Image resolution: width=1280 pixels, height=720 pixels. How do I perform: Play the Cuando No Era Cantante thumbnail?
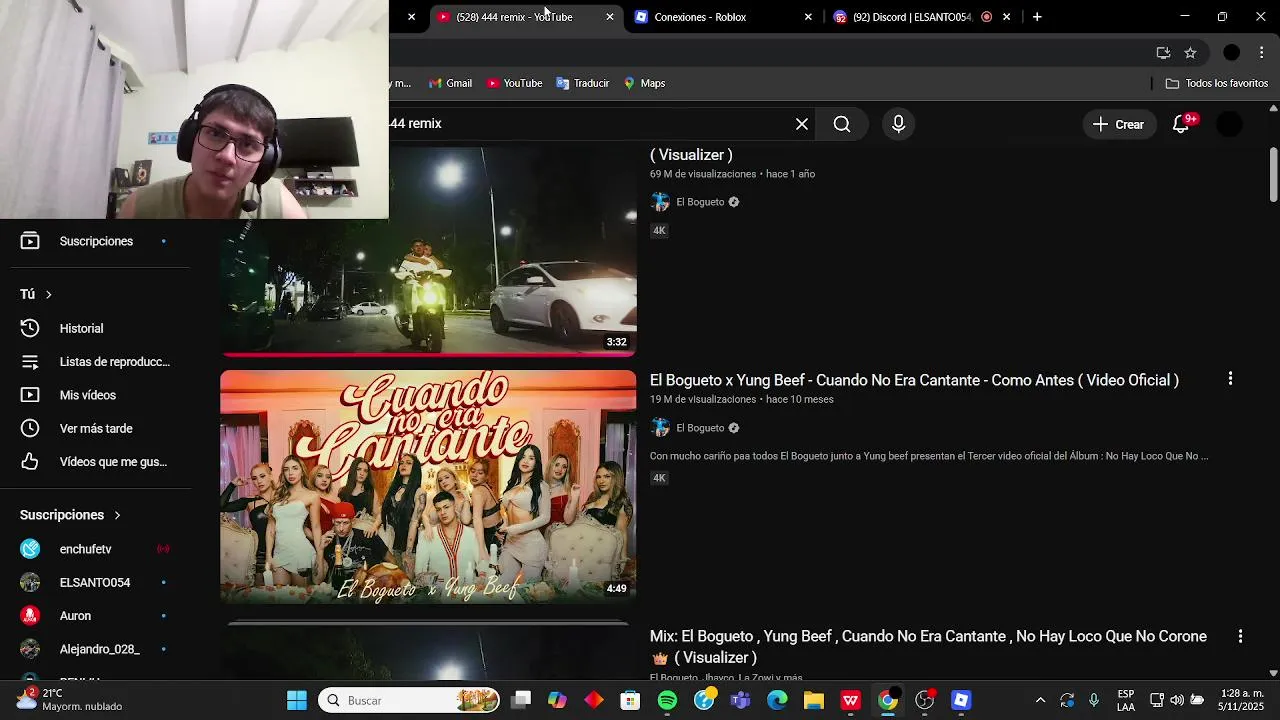(428, 487)
